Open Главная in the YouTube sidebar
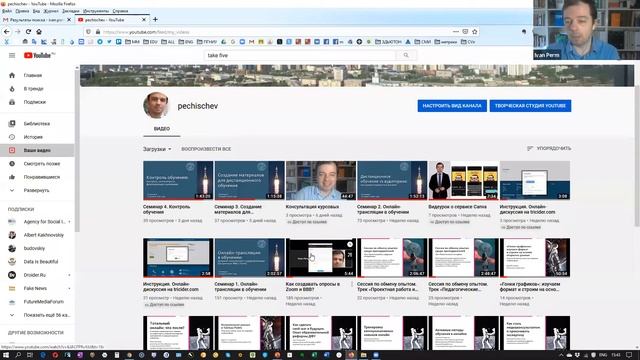Viewport: 640px width, 360px height. (37, 75)
